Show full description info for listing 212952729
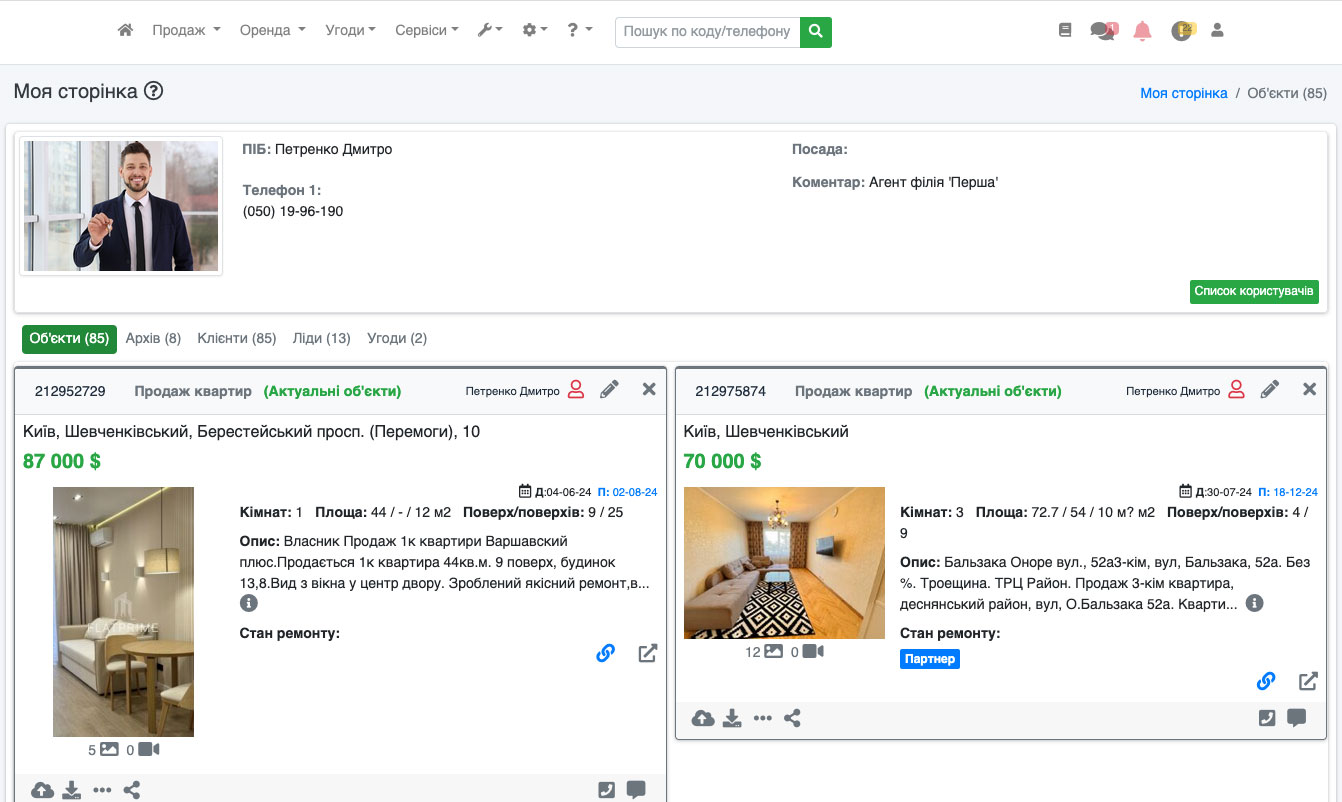Viewport: 1342px width, 802px height. coord(249,603)
